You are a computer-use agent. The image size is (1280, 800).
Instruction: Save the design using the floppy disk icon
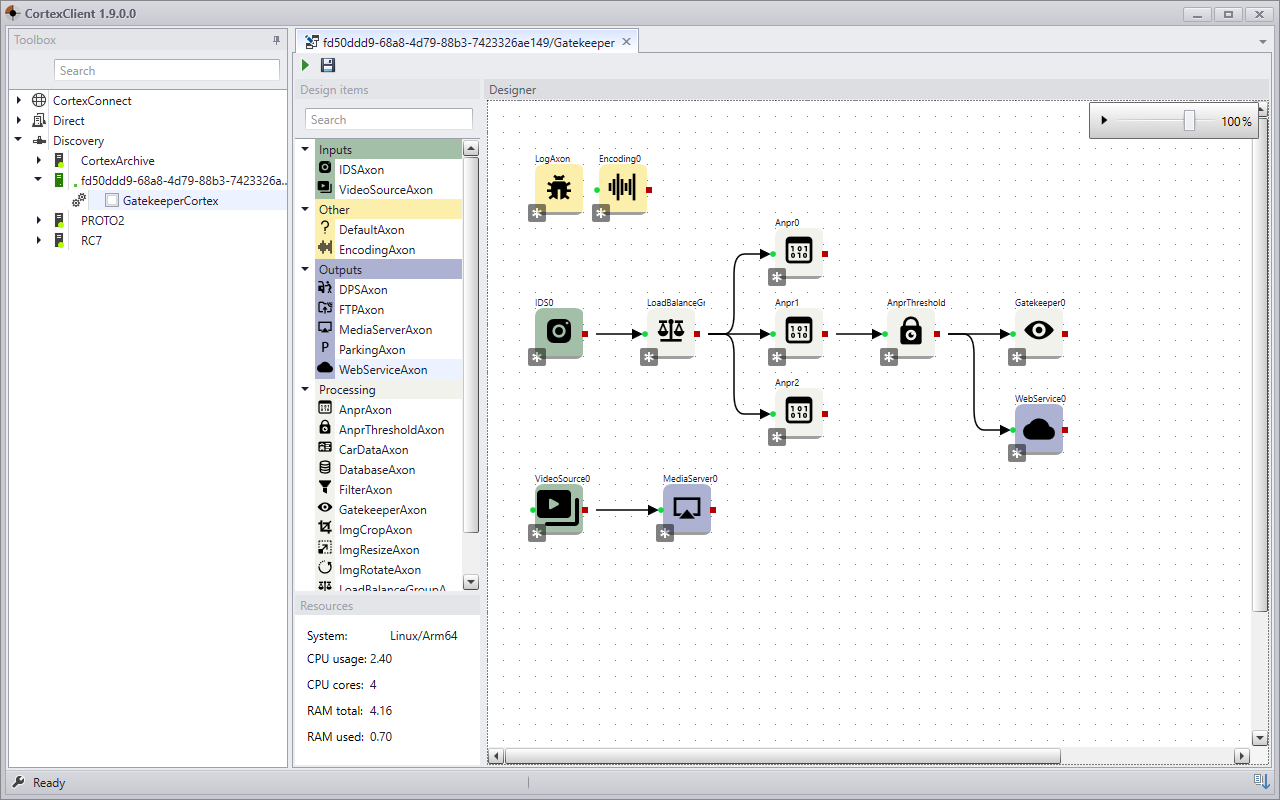click(328, 65)
